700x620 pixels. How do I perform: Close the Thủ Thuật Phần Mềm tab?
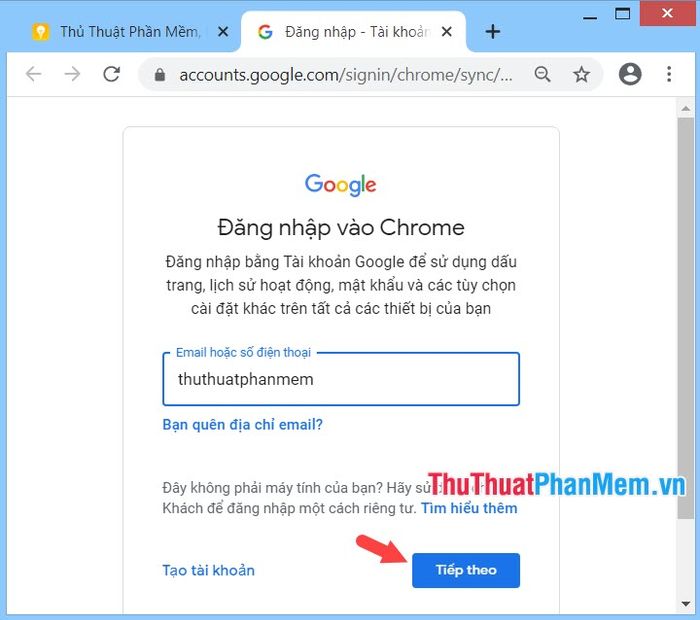click(223, 32)
